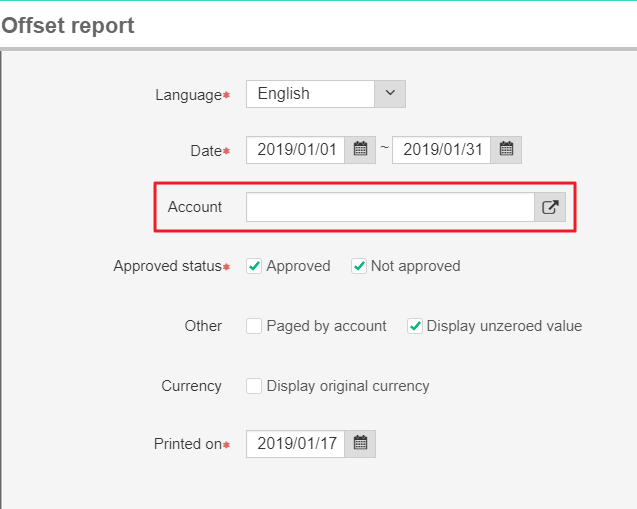Open the Account lookup popup icon

550,207
